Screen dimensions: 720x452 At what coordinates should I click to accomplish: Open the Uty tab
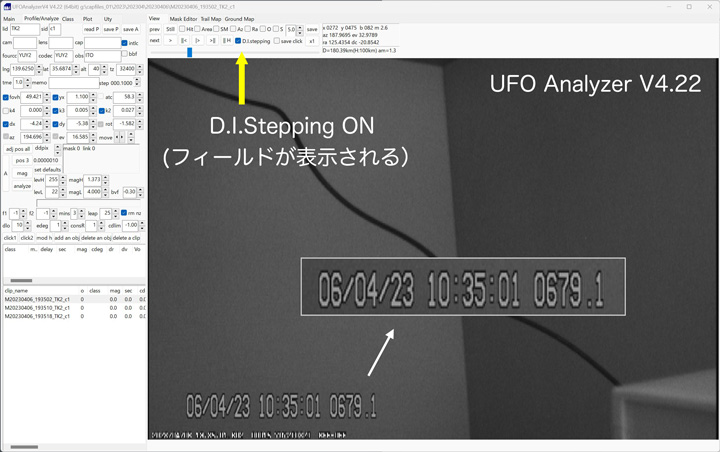tap(108, 19)
